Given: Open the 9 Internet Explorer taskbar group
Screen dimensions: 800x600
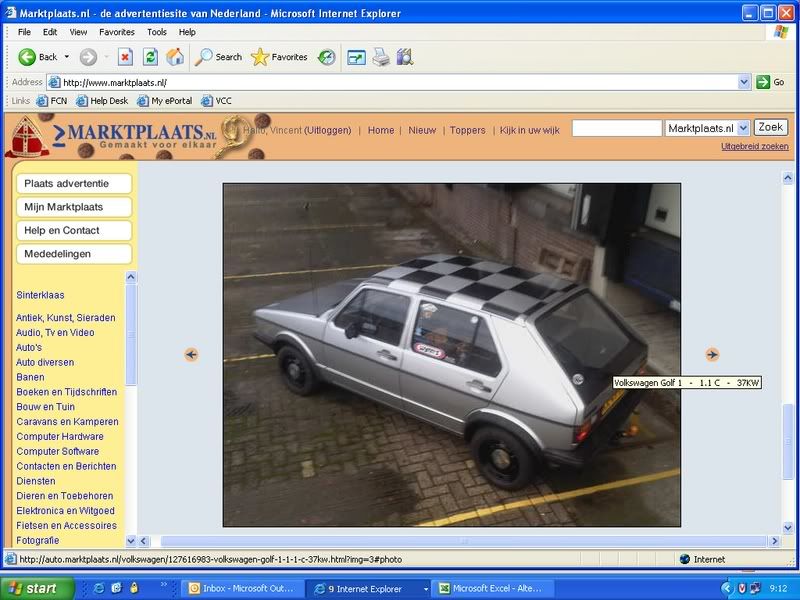Looking at the screenshot, I should pyautogui.click(x=370, y=589).
